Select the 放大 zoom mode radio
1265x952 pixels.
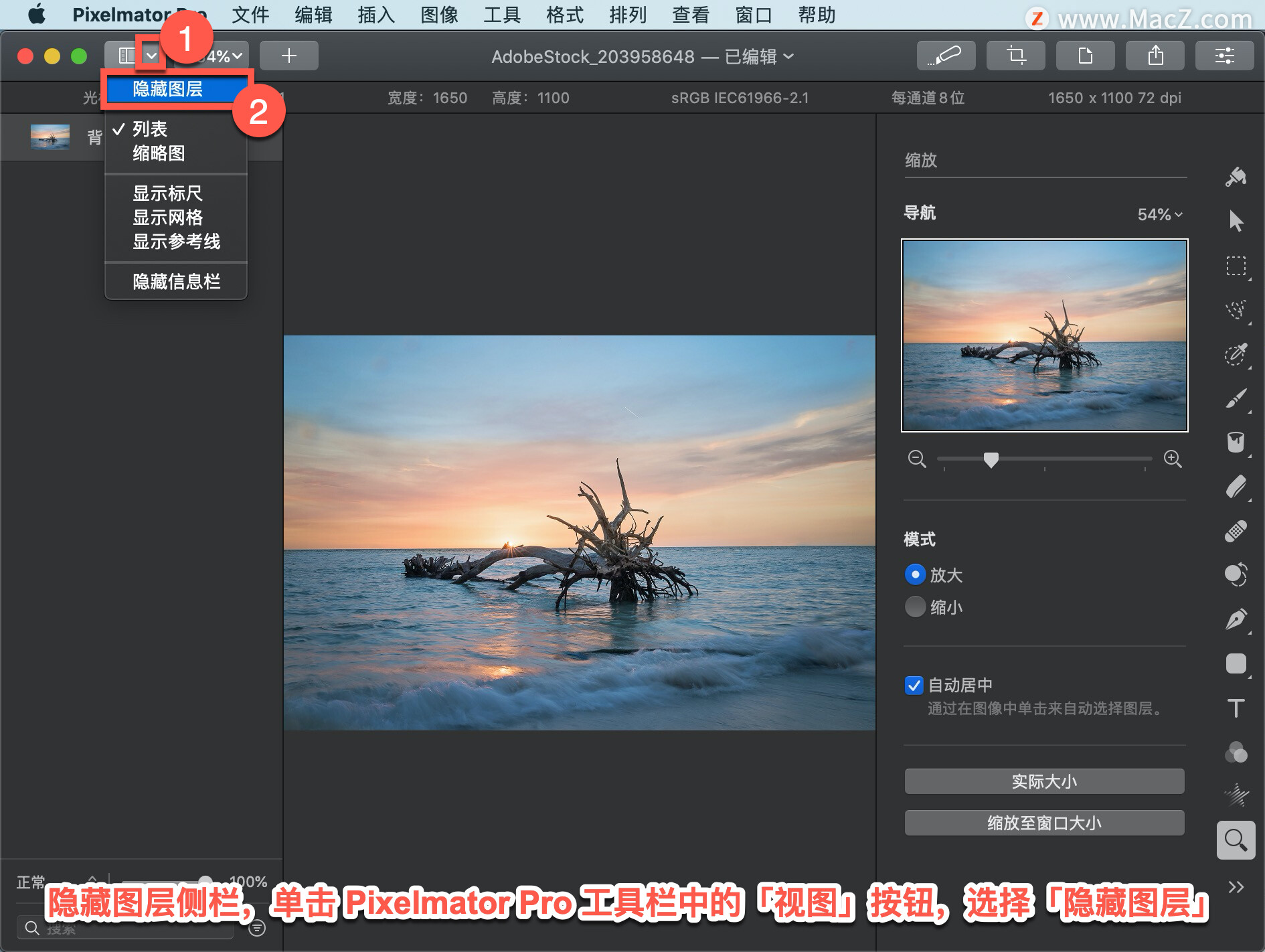click(x=915, y=574)
